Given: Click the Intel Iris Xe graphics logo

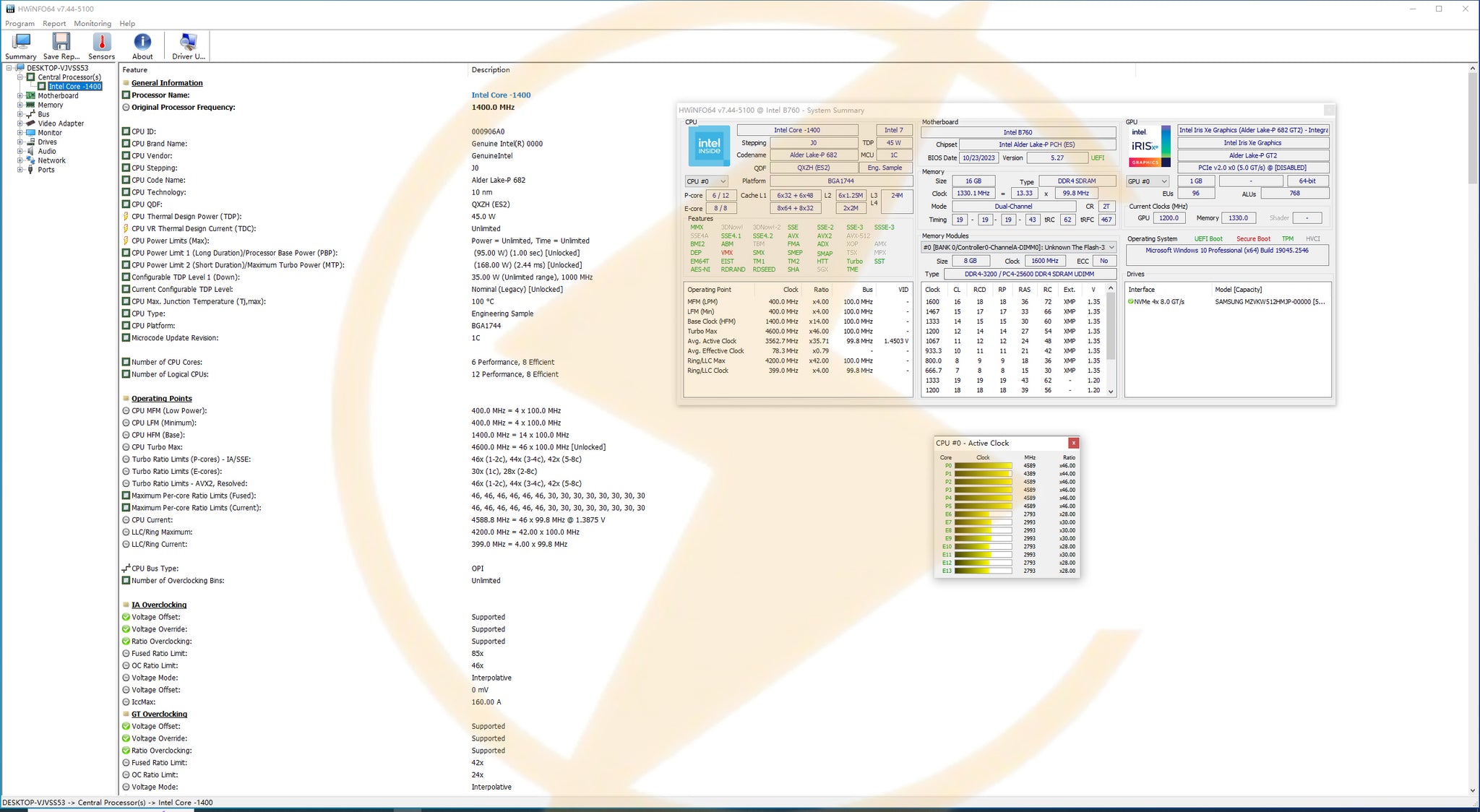Looking at the screenshot, I should tap(1149, 146).
